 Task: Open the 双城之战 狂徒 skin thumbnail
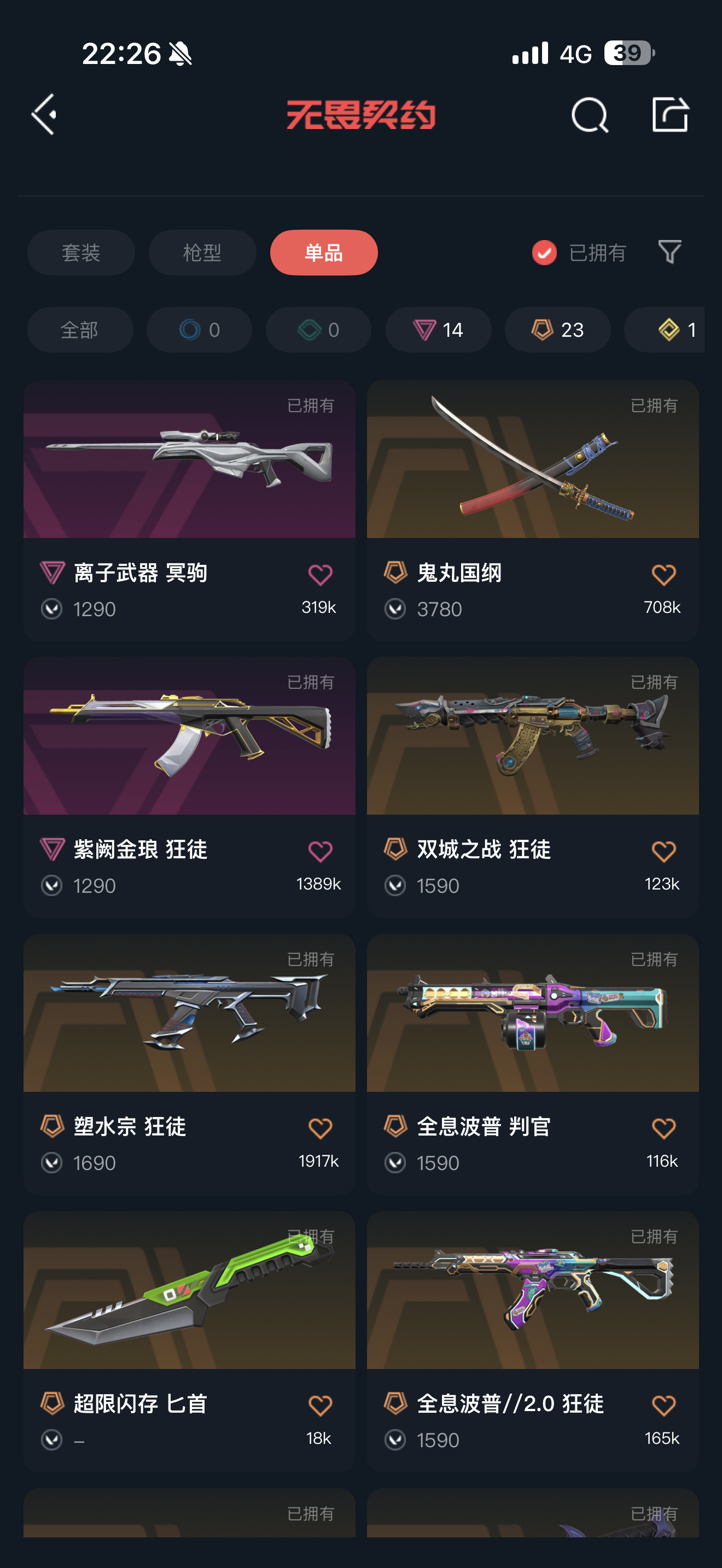(x=533, y=735)
